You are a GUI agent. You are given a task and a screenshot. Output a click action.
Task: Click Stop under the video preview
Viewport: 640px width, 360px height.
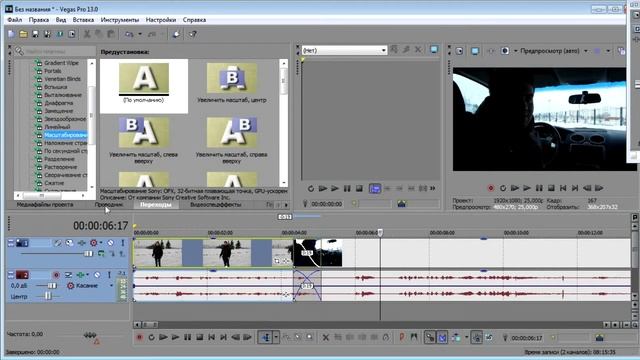coord(551,188)
